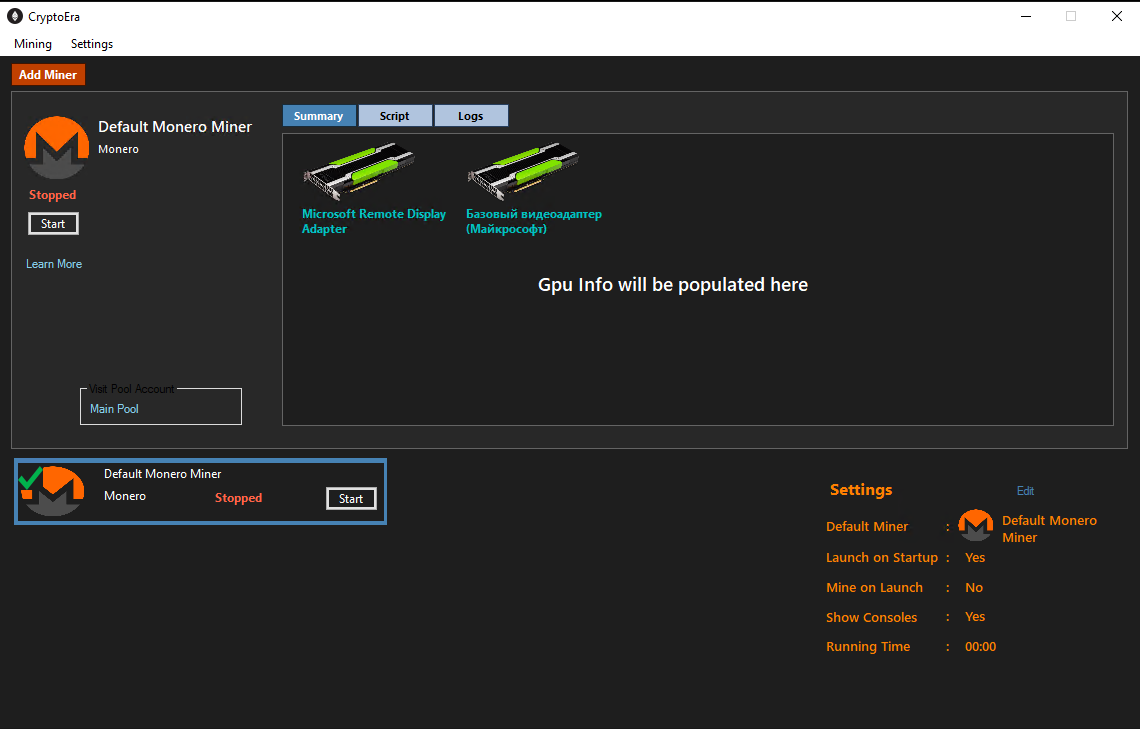The image size is (1140, 729).
Task: Click the Stopped status in the miner list row
Action: (x=238, y=498)
